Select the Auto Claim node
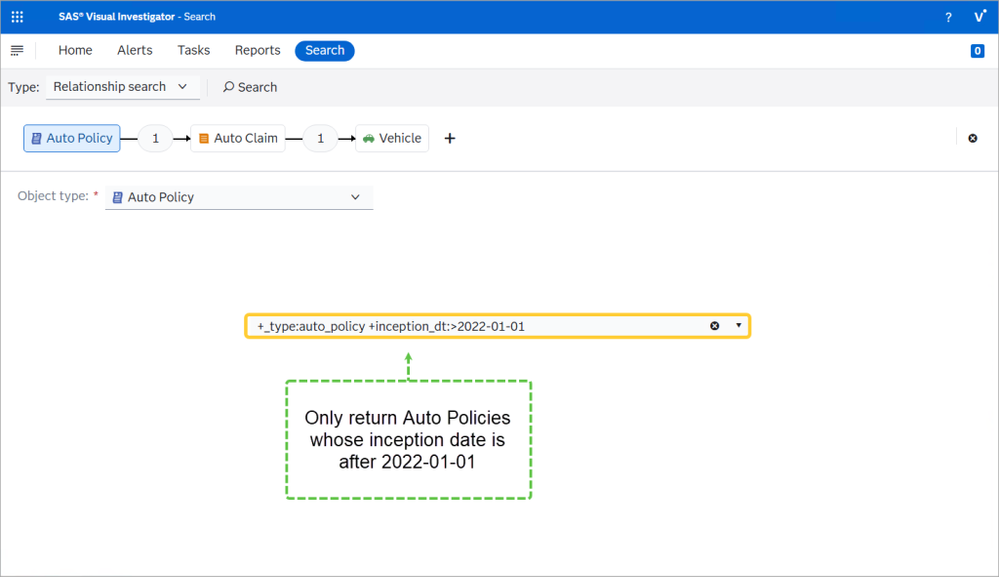The height and width of the screenshot is (577, 999). 238,138
